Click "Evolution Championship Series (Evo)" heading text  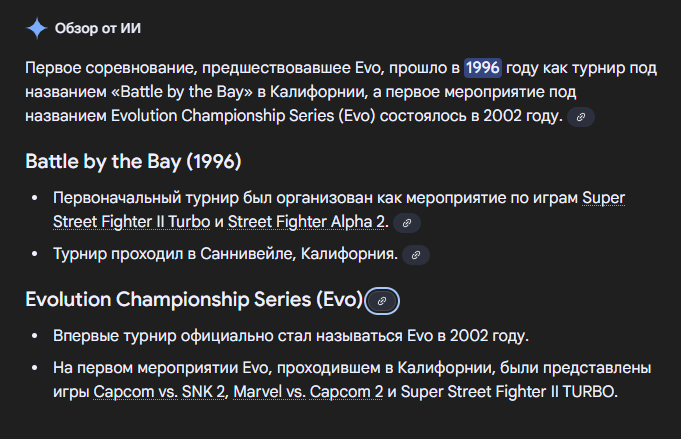coord(193,300)
